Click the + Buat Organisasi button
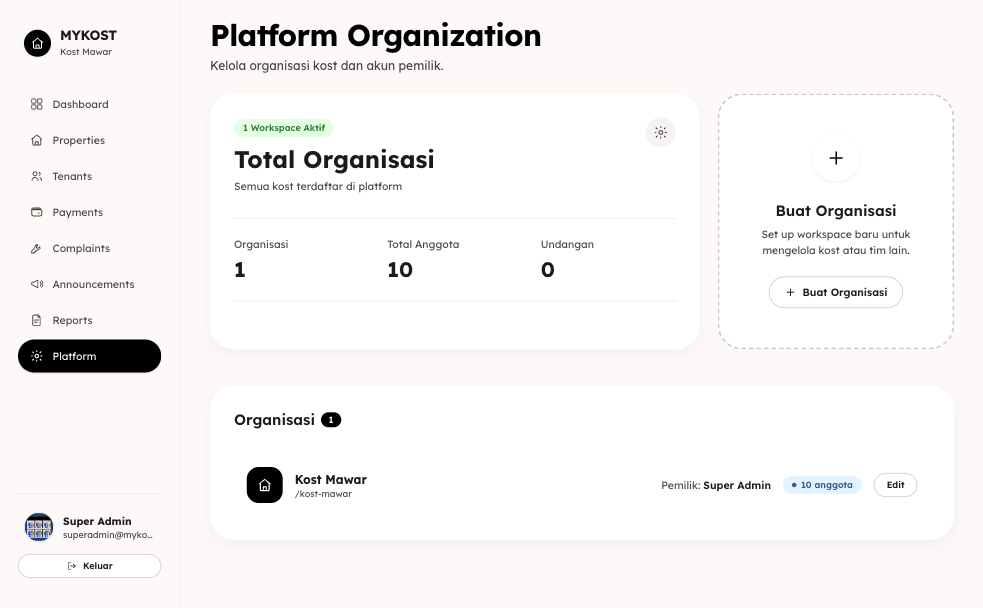The height and width of the screenshot is (608, 983). pyautogui.click(x=836, y=292)
